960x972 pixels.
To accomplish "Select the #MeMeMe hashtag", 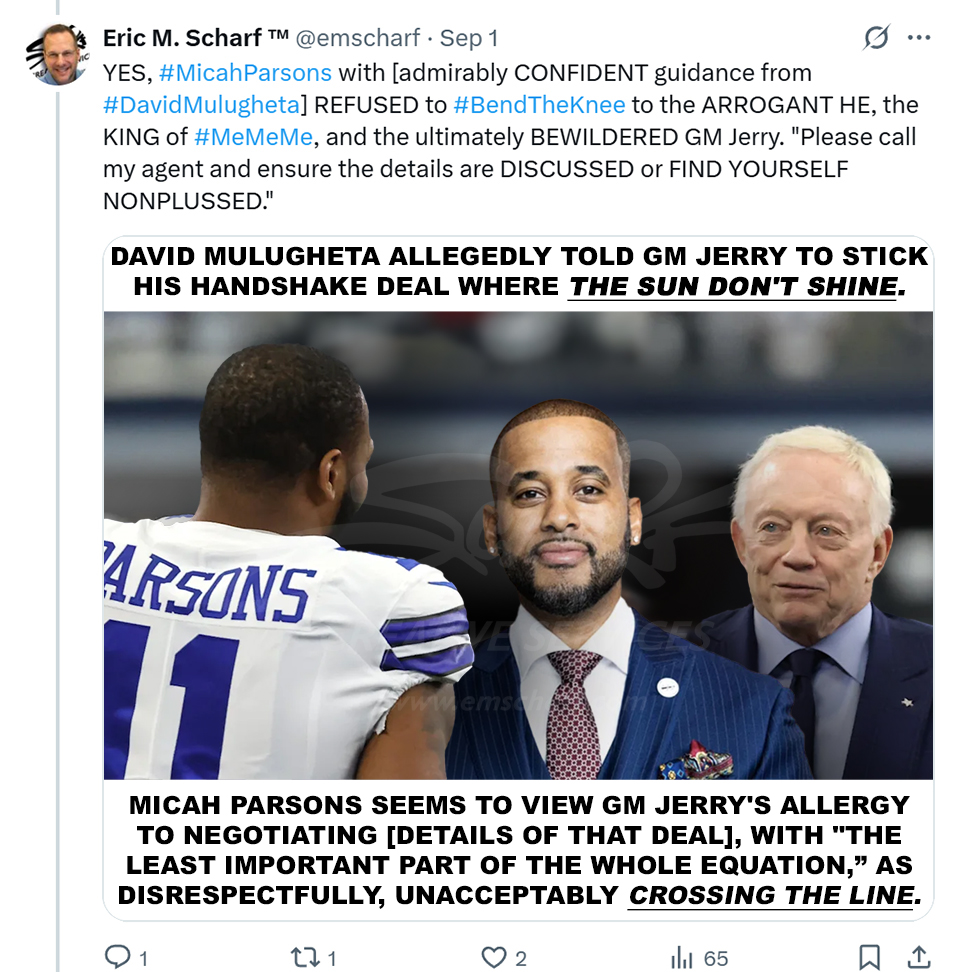I will pyautogui.click(x=254, y=136).
